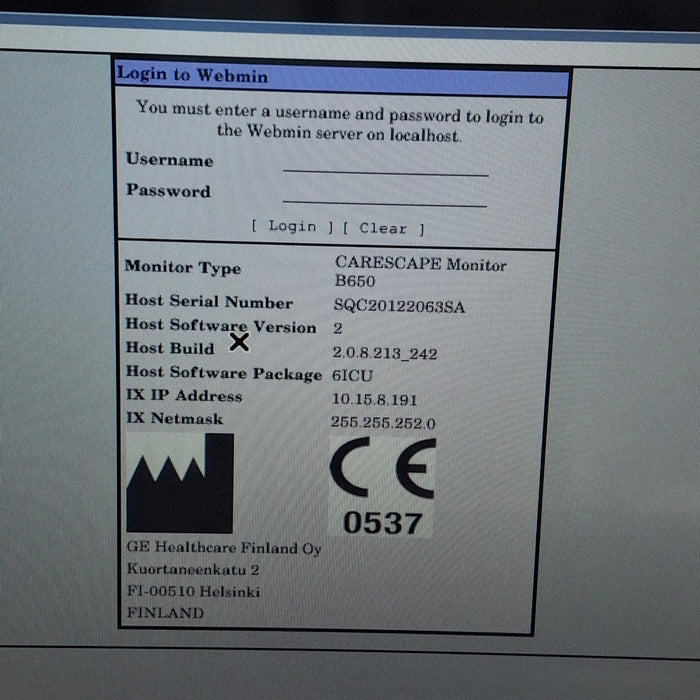This screenshot has height=700, width=700.
Task: Click the 'GE Healthcare Finland Oy' text
Action: tap(224, 548)
